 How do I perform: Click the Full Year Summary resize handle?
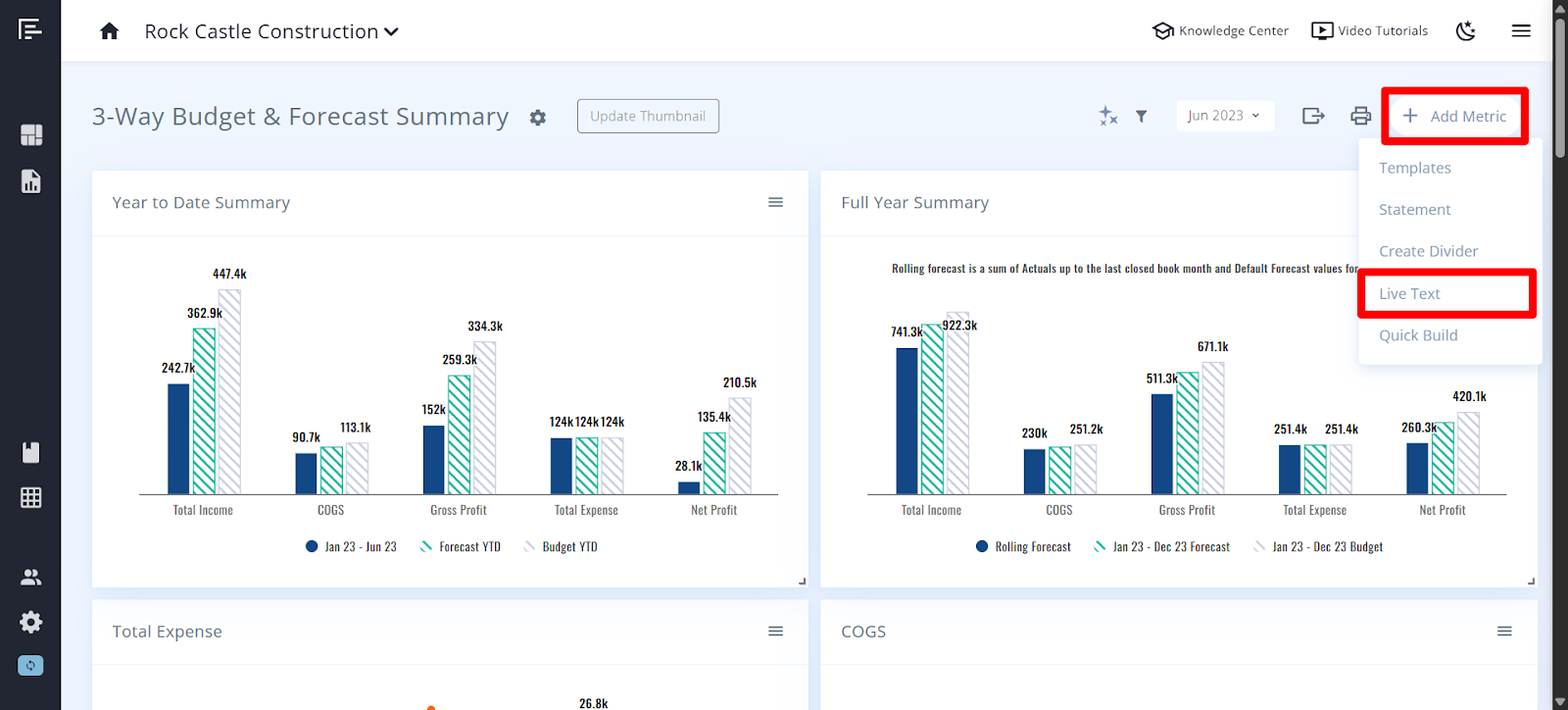[1531, 582]
